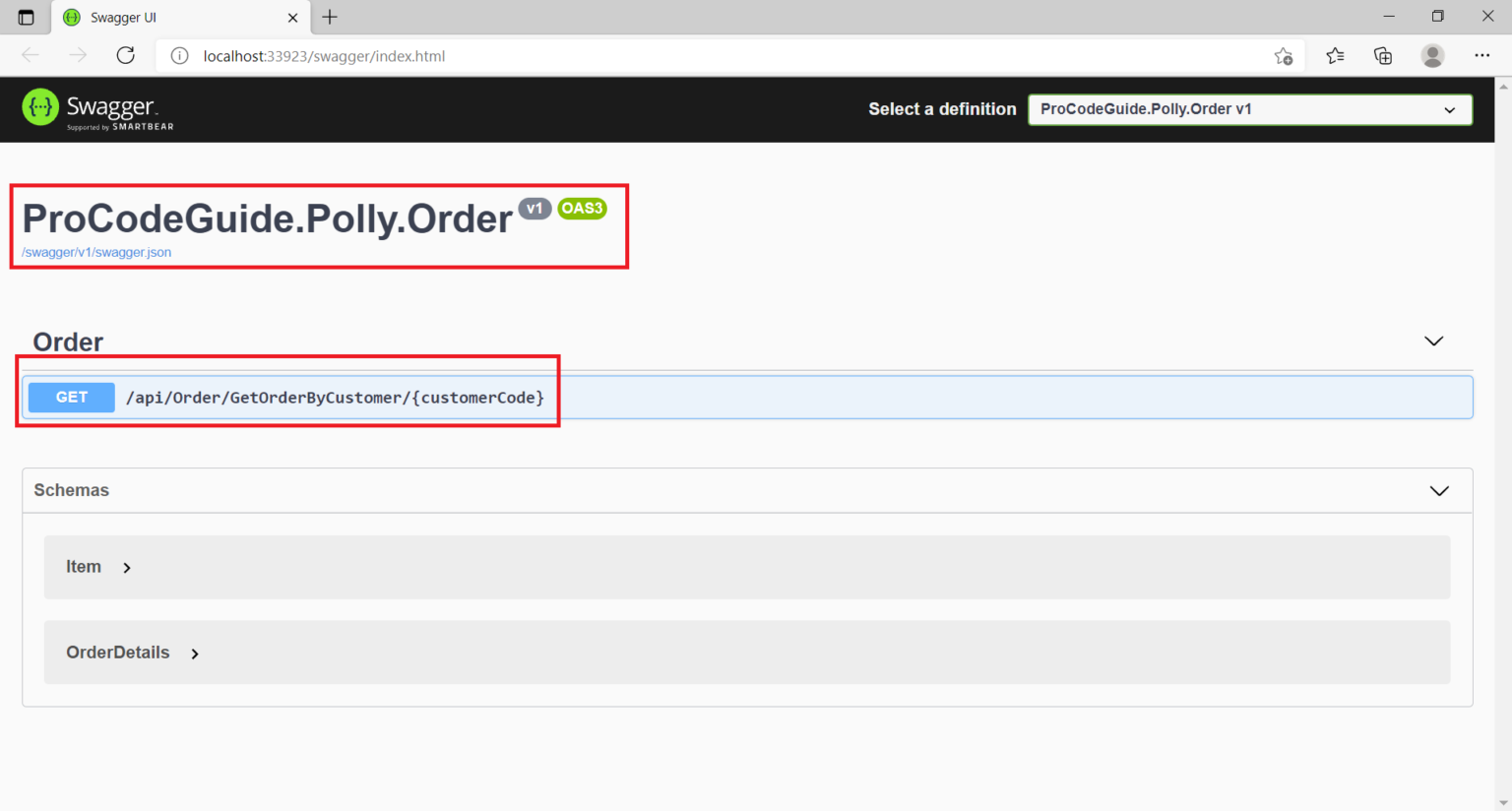Open the /swagger/v1/swagger.json link
1512x811 pixels.
pos(95,252)
